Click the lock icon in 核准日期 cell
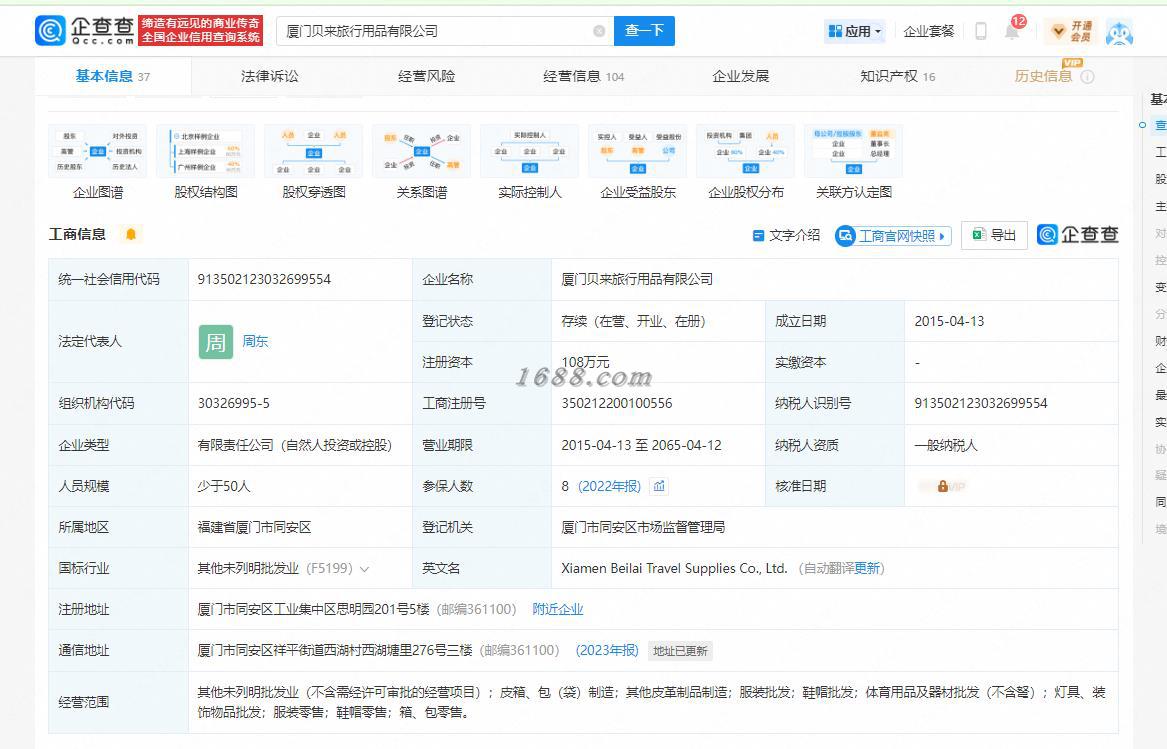1167x749 pixels. [942, 486]
